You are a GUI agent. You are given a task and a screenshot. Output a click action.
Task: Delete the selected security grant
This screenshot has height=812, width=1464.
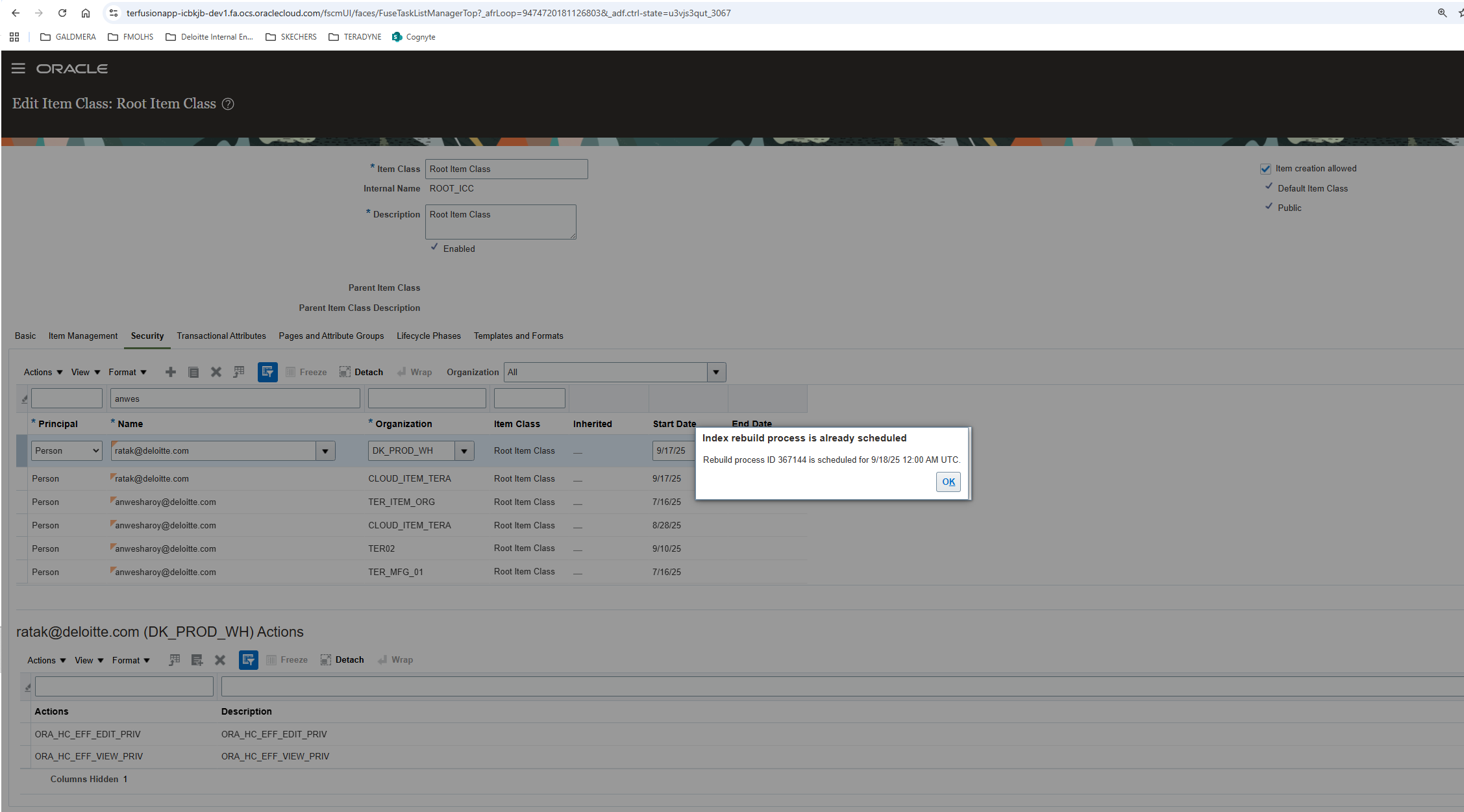[x=216, y=372]
